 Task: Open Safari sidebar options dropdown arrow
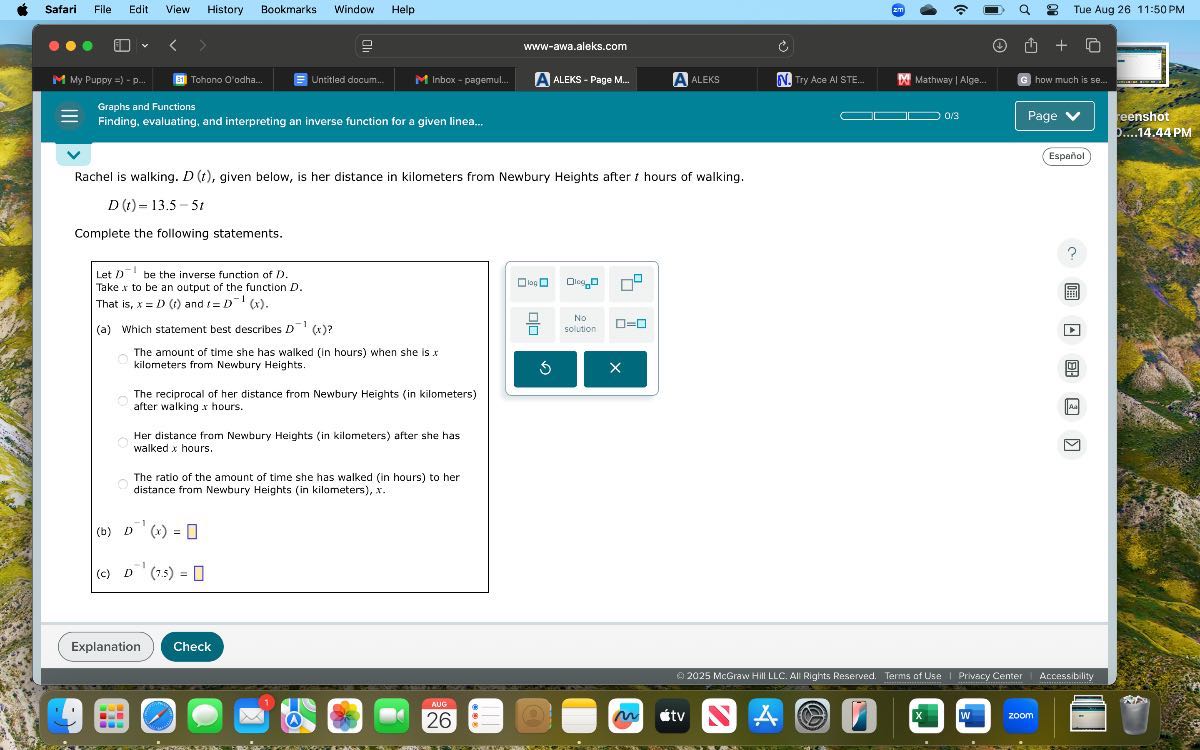click(x=145, y=46)
